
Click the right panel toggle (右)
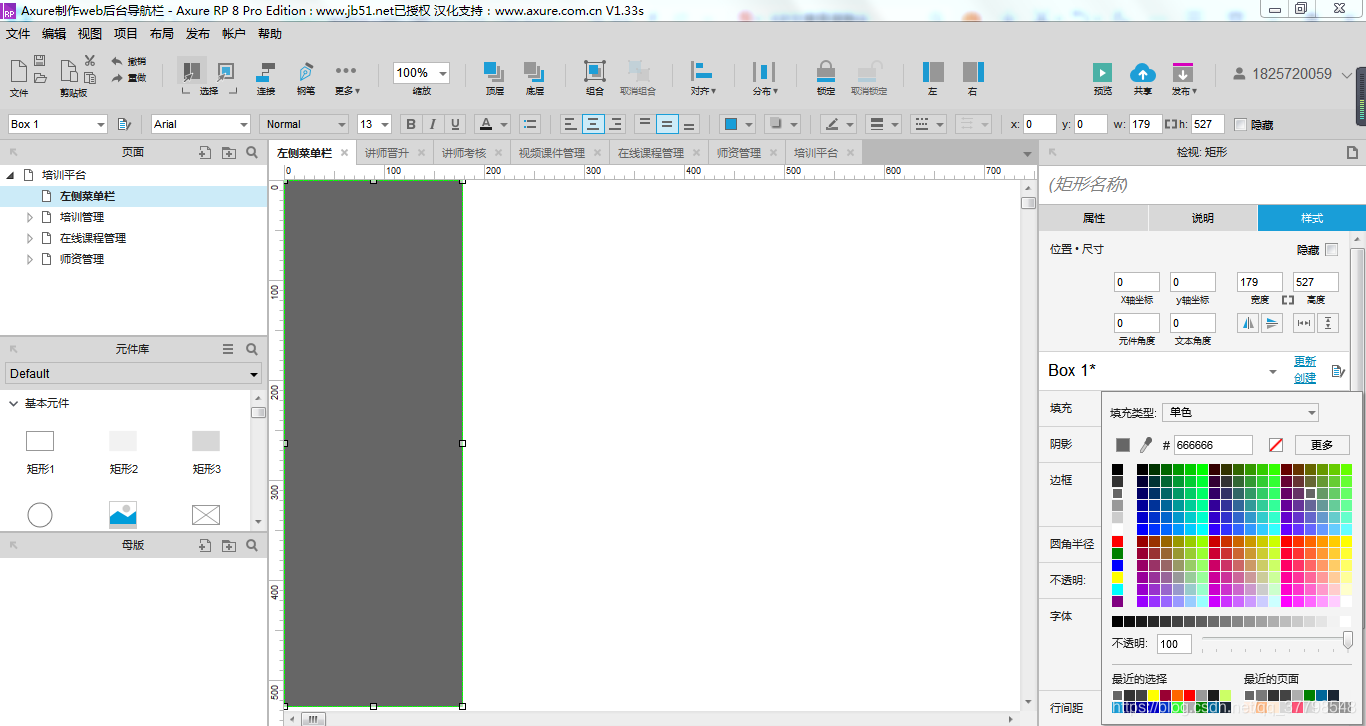[x=973, y=71]
